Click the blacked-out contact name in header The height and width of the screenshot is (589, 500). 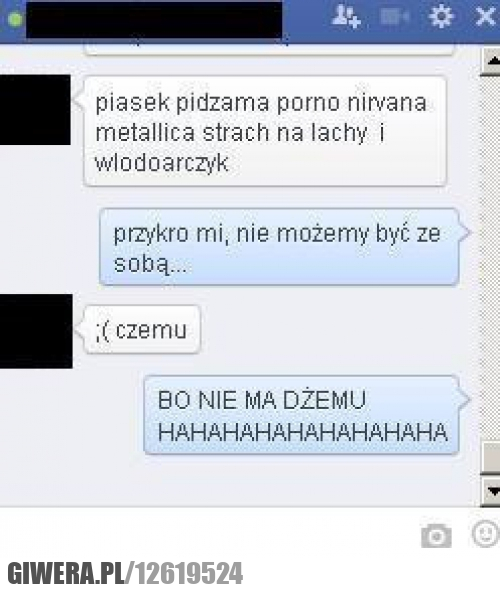154,19
